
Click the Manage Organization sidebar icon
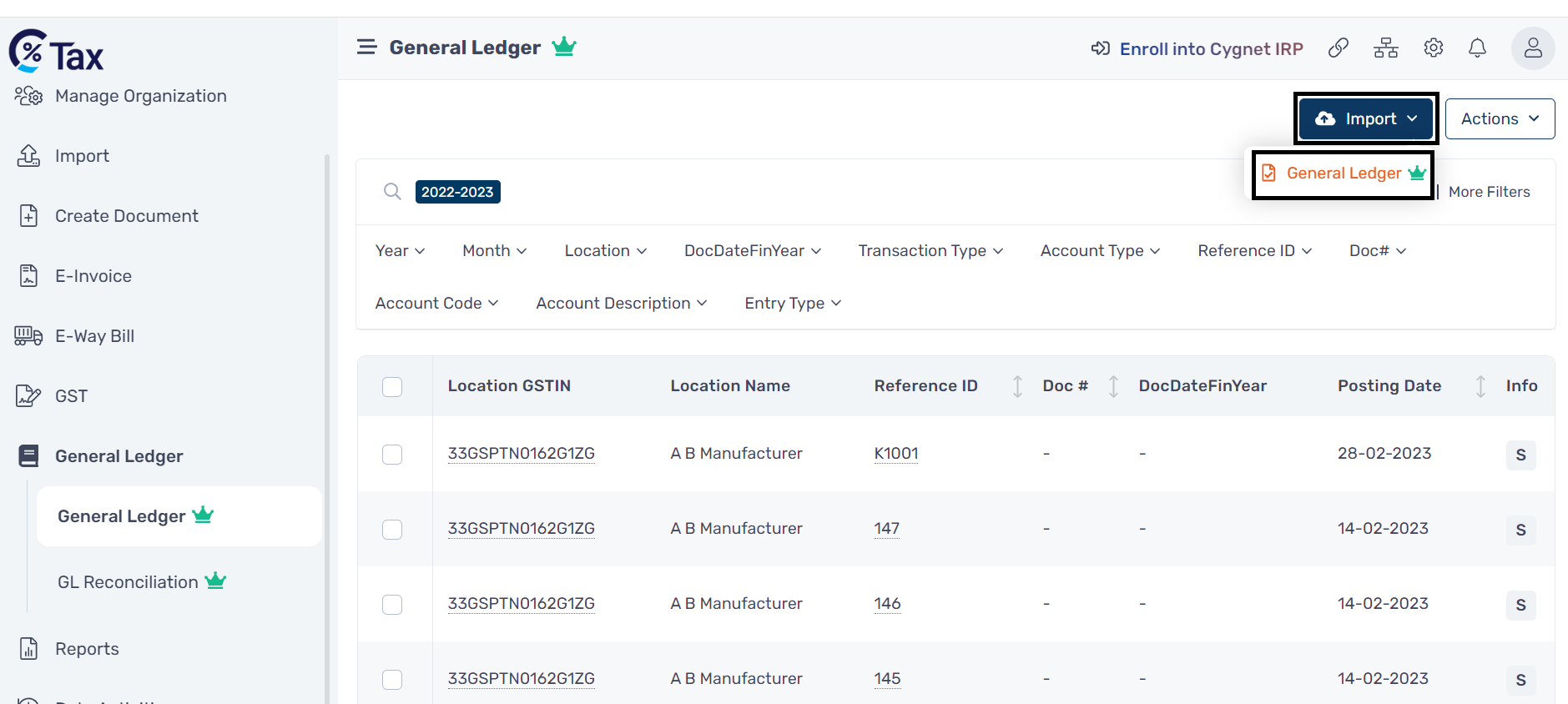tap(28, 96)
